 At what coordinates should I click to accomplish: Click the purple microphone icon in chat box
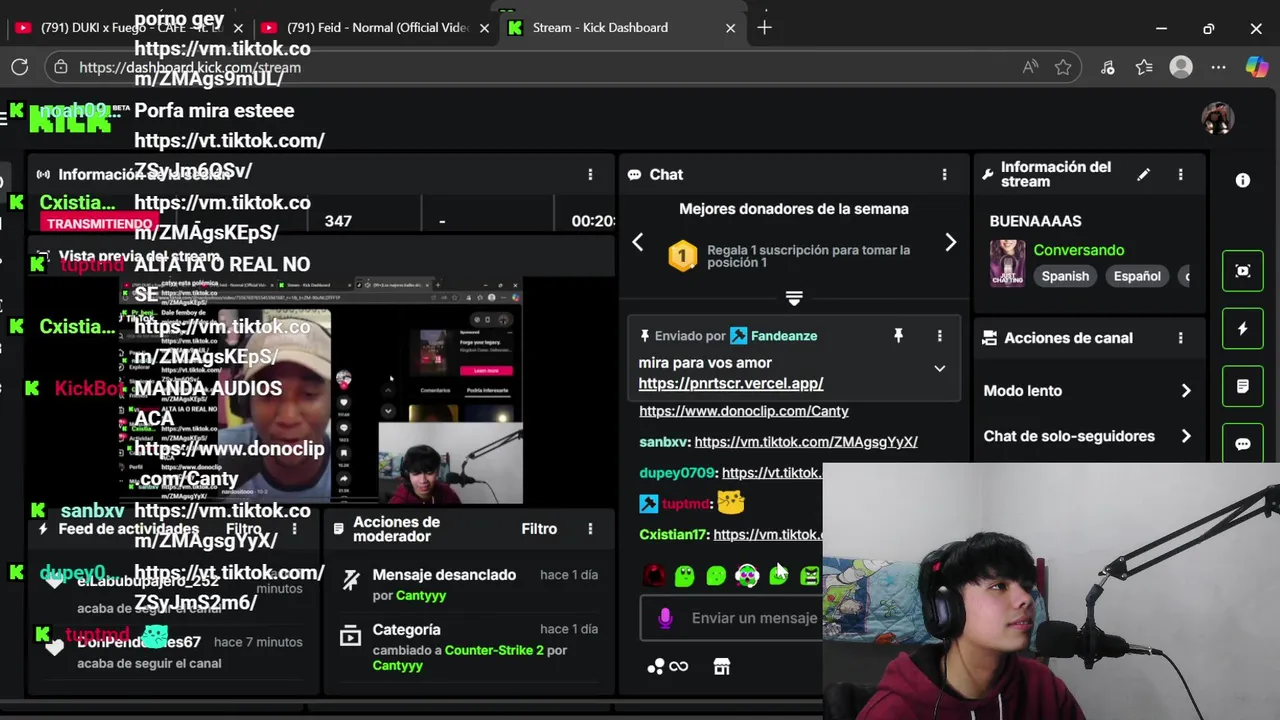(x=665, y=618)
